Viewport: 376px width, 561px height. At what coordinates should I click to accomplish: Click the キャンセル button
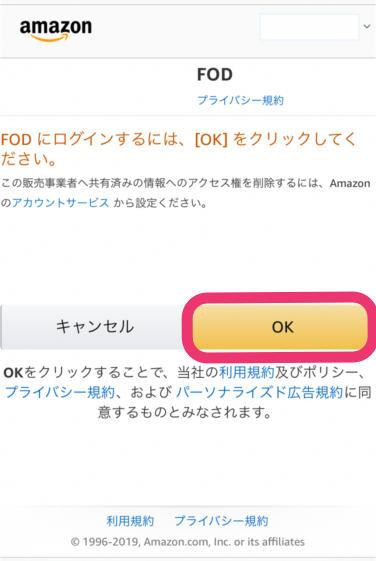[94, 327]
